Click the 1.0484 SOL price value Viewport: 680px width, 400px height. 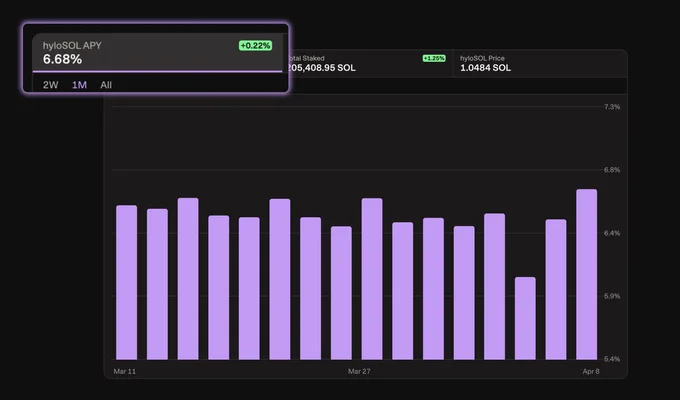coord(485,68)
